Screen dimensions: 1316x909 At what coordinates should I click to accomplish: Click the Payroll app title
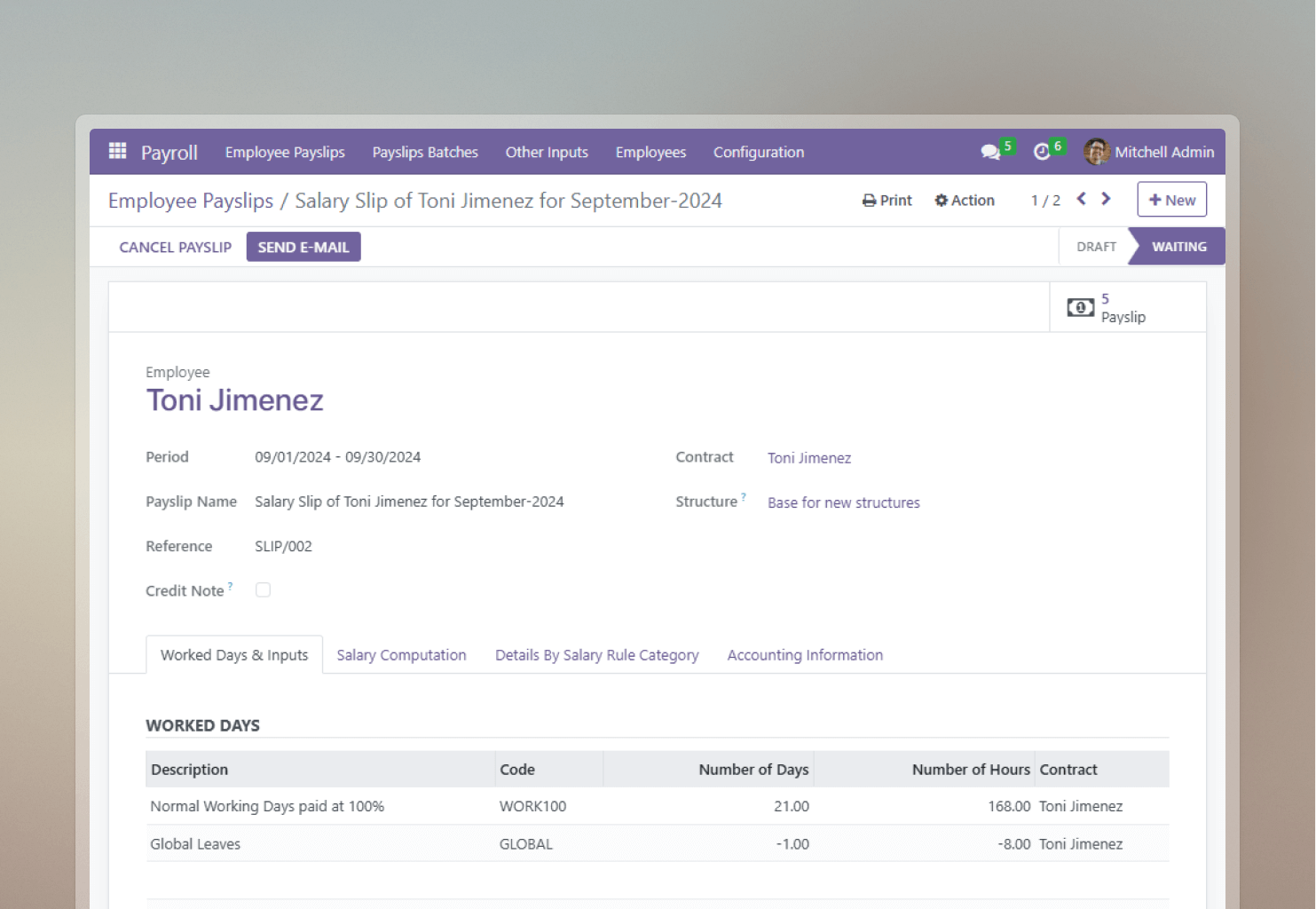pos(169,152)
